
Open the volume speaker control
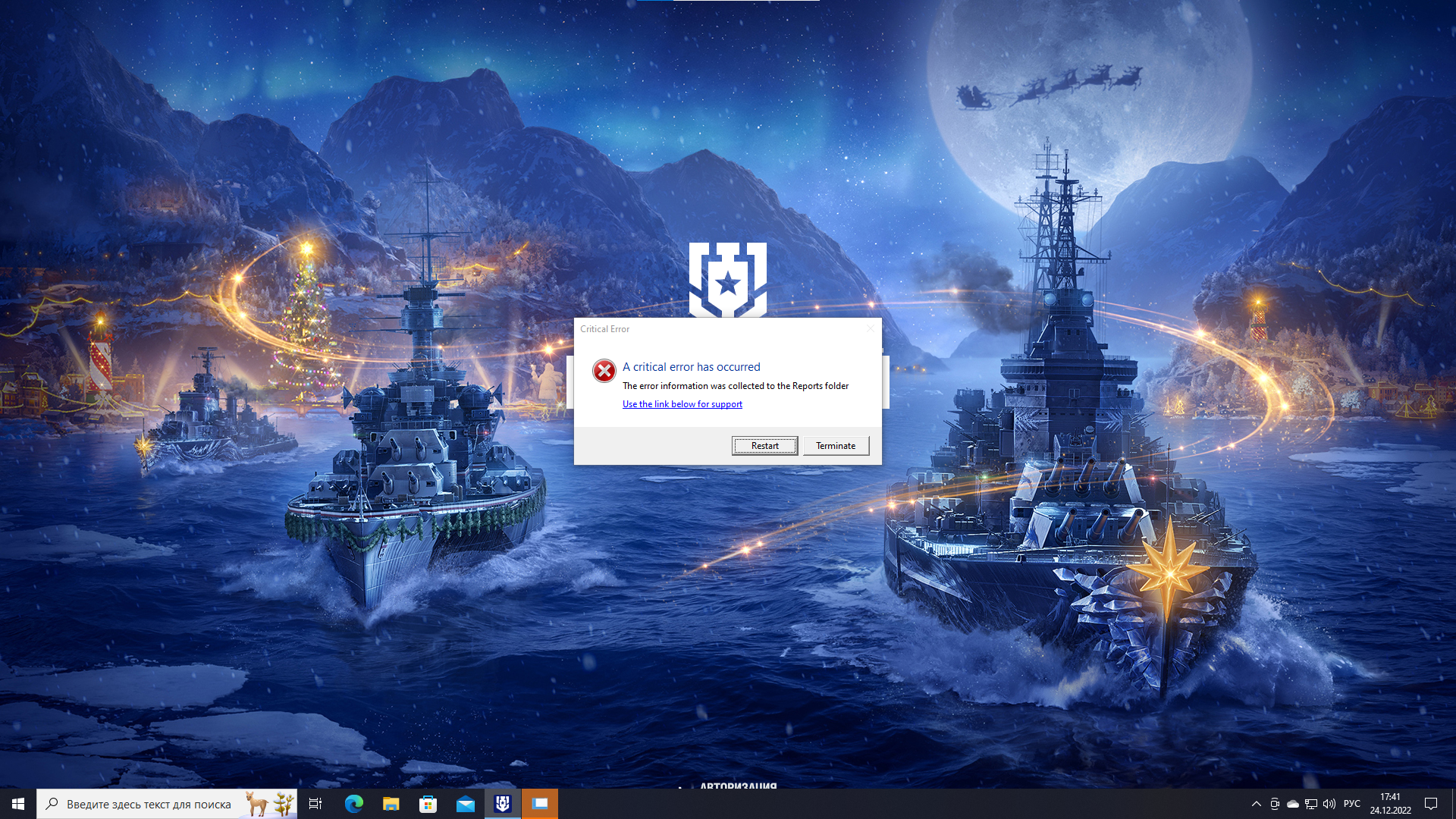coord(1329,804)
